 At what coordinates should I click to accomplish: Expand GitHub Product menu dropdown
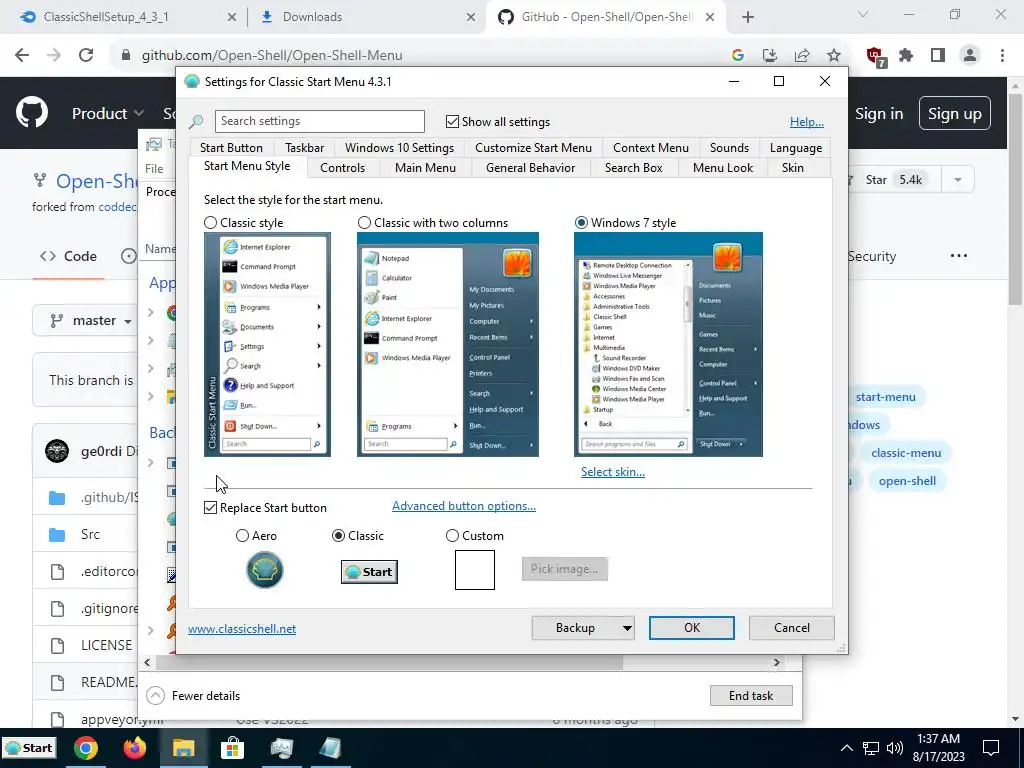108,114
